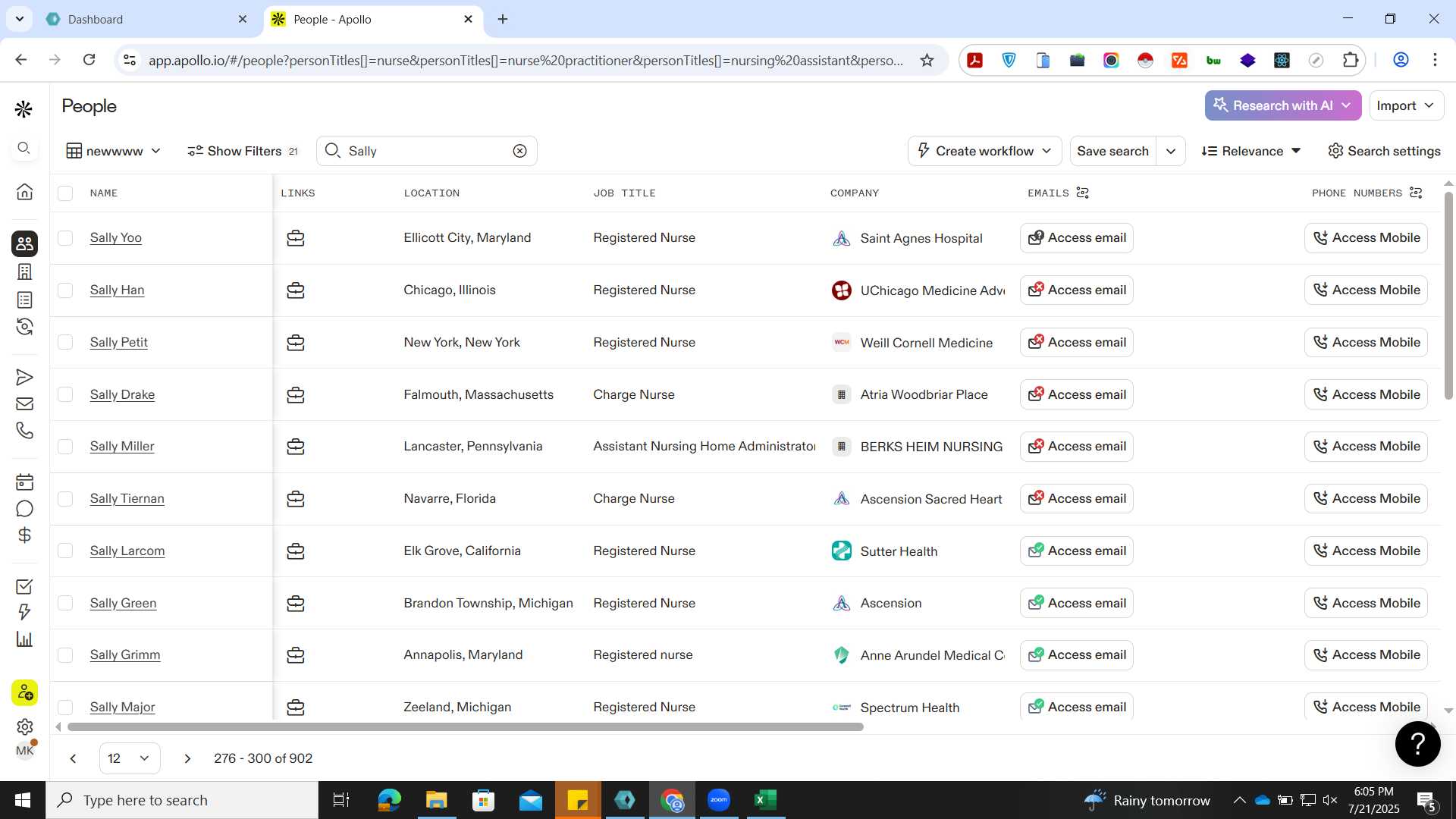1456x819 pixels.
Task: Click the Apollo logo in sidebar
Action: [x=24, y=109]
